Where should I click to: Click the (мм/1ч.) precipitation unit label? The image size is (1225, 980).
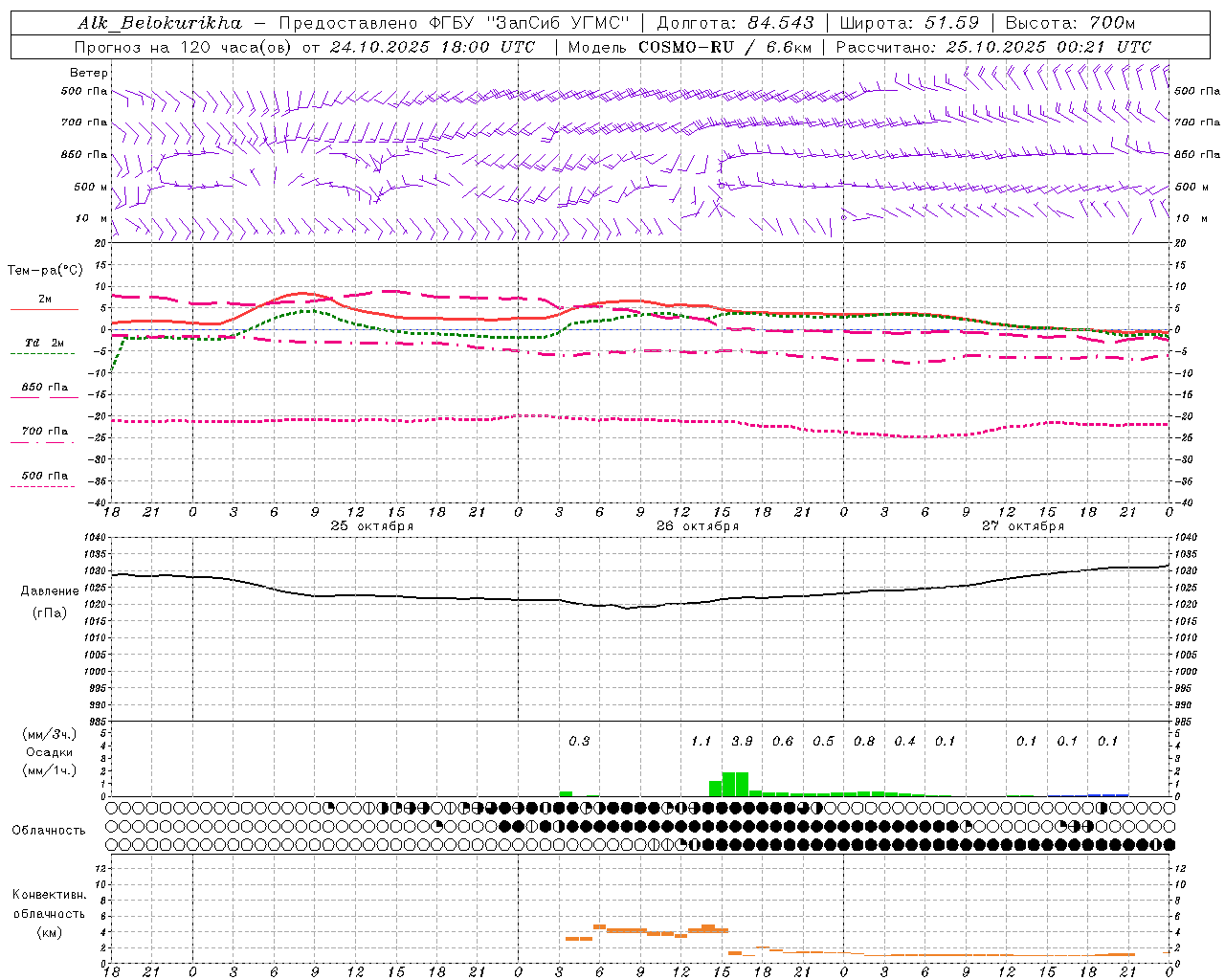point(50,770)
